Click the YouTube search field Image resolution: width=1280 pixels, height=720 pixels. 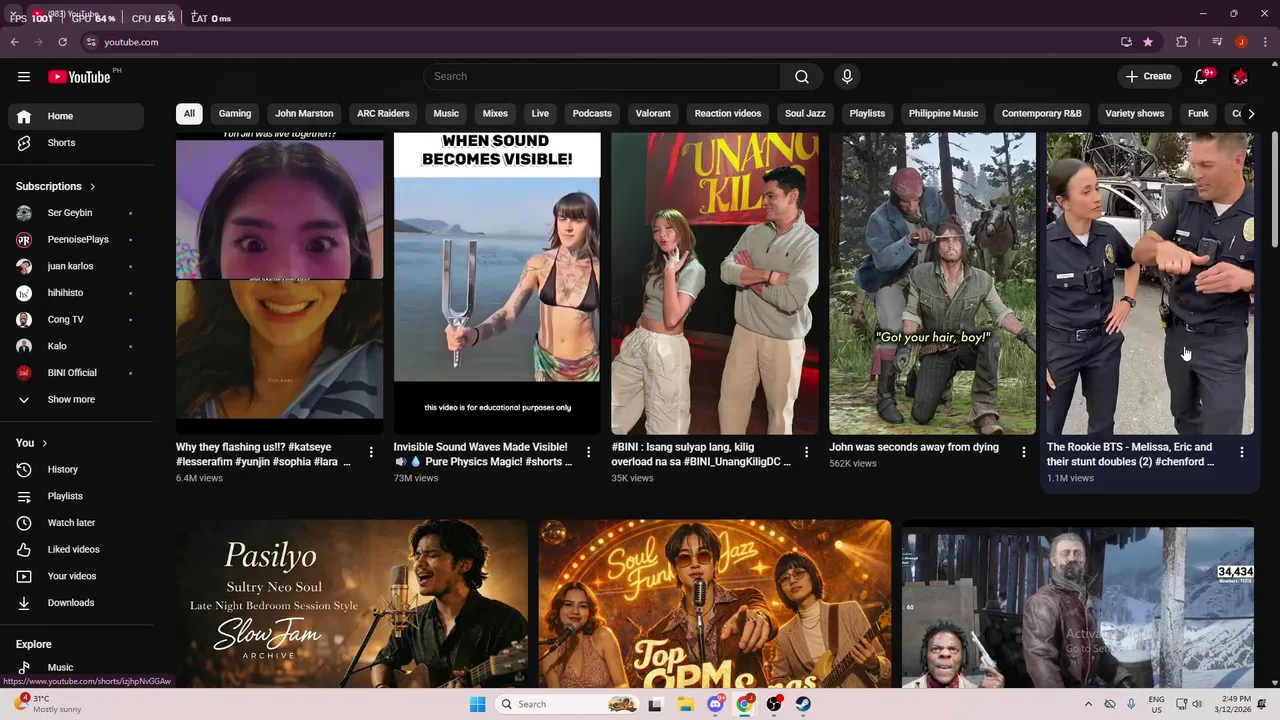click(602, 77)
